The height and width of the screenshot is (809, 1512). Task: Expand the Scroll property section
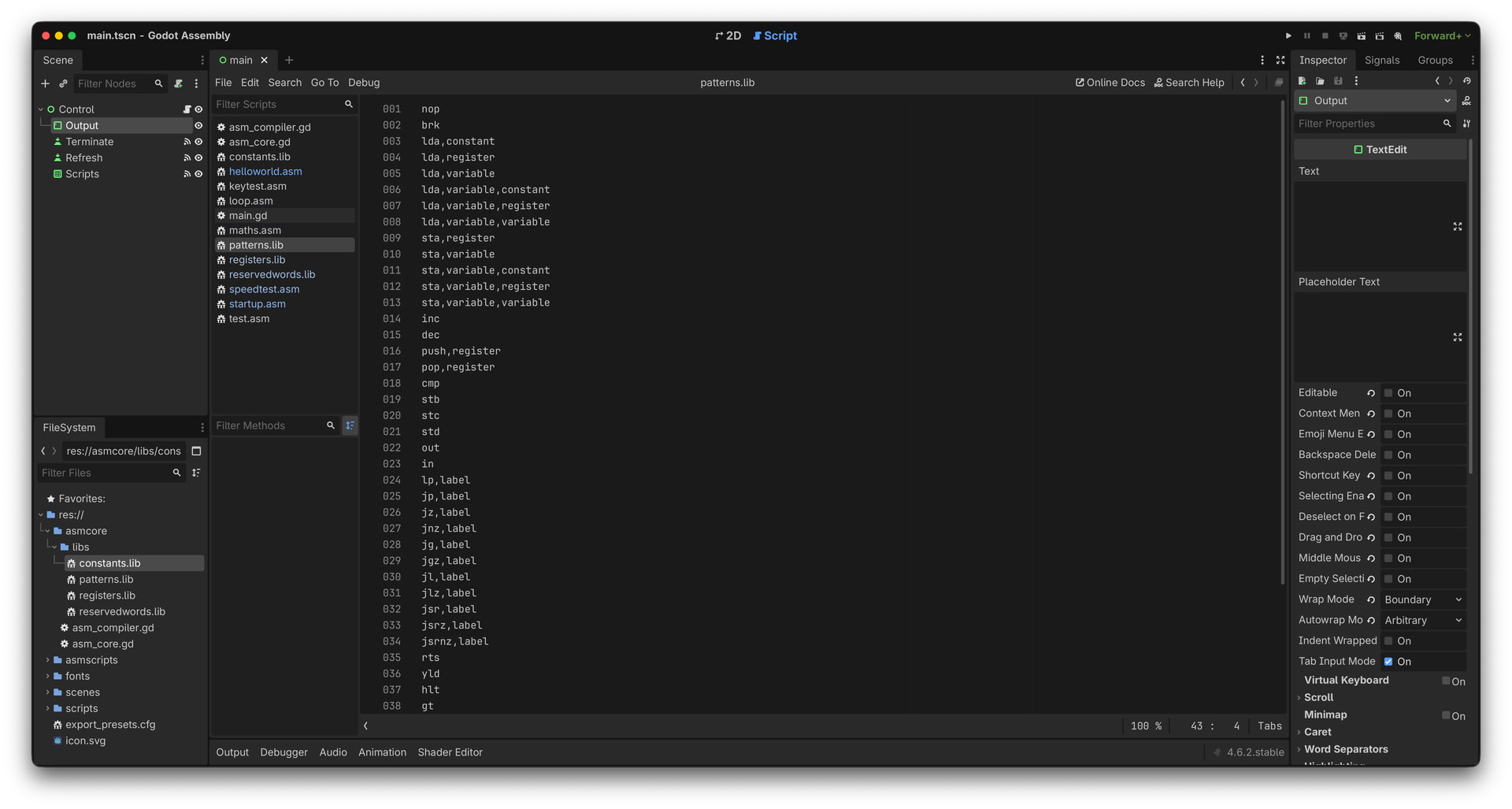tap(1318, 697)
